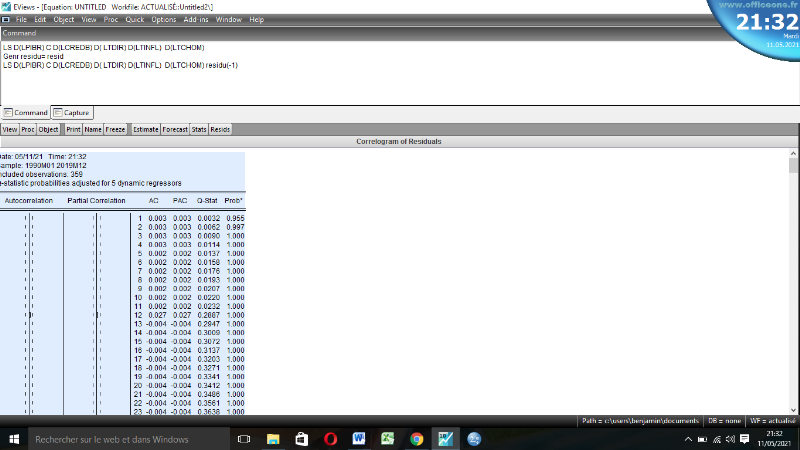Click the Print button
800x450 pixels.
(73, 130)
